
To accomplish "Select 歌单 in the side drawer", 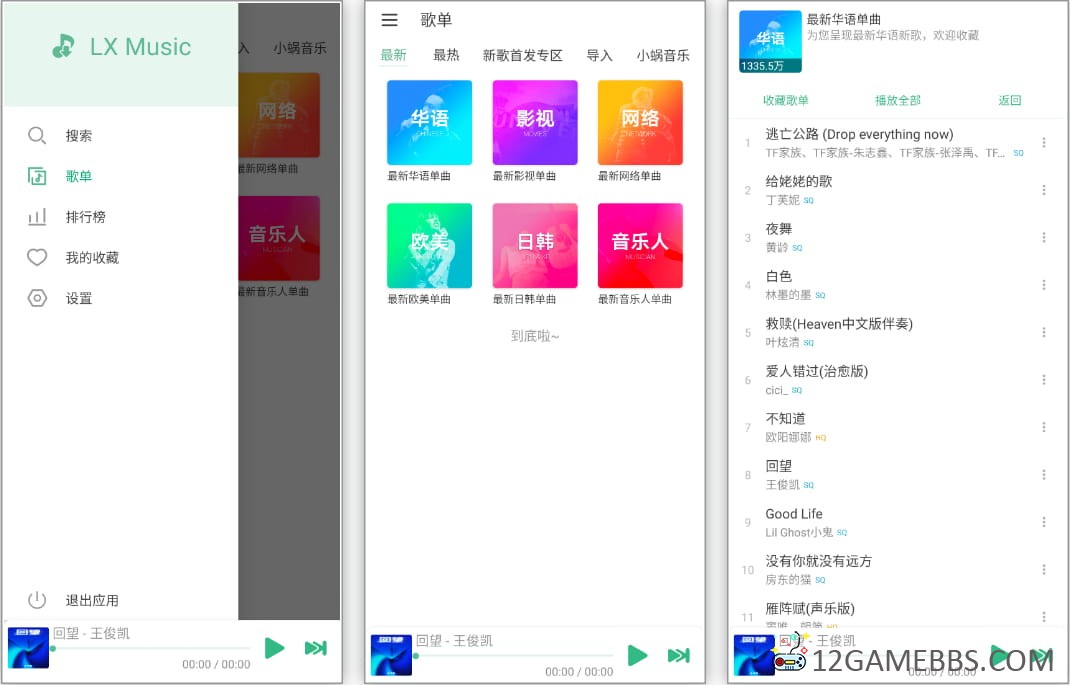I will point(79,177).
